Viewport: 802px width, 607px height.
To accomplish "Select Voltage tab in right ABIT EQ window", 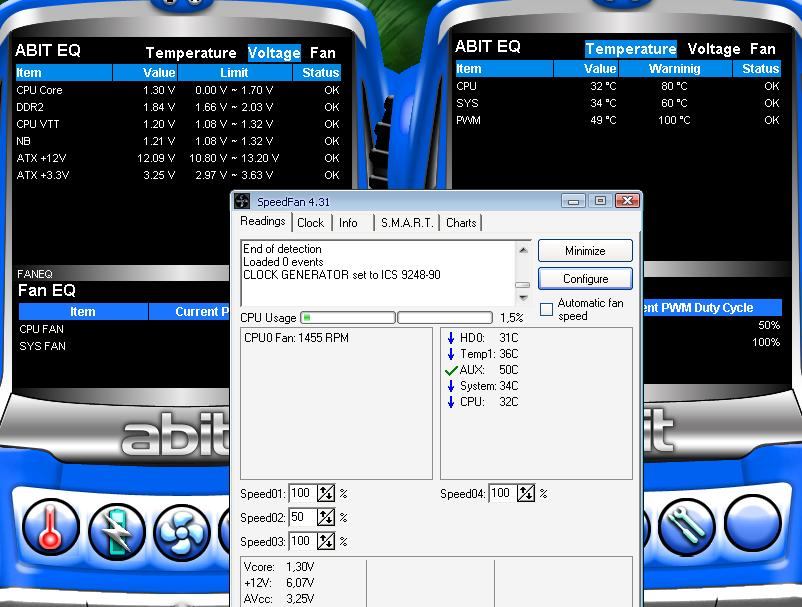I will tap(714, 49).
